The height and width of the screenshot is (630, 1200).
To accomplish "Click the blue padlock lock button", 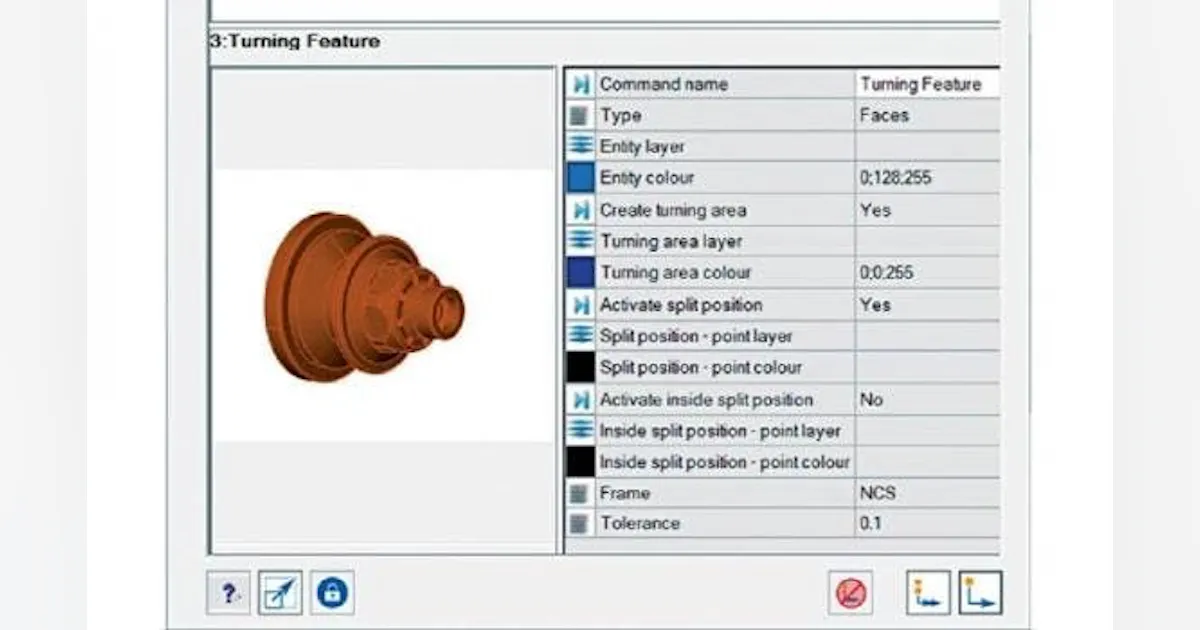I will pyautogui.click(x=332, y=593).
